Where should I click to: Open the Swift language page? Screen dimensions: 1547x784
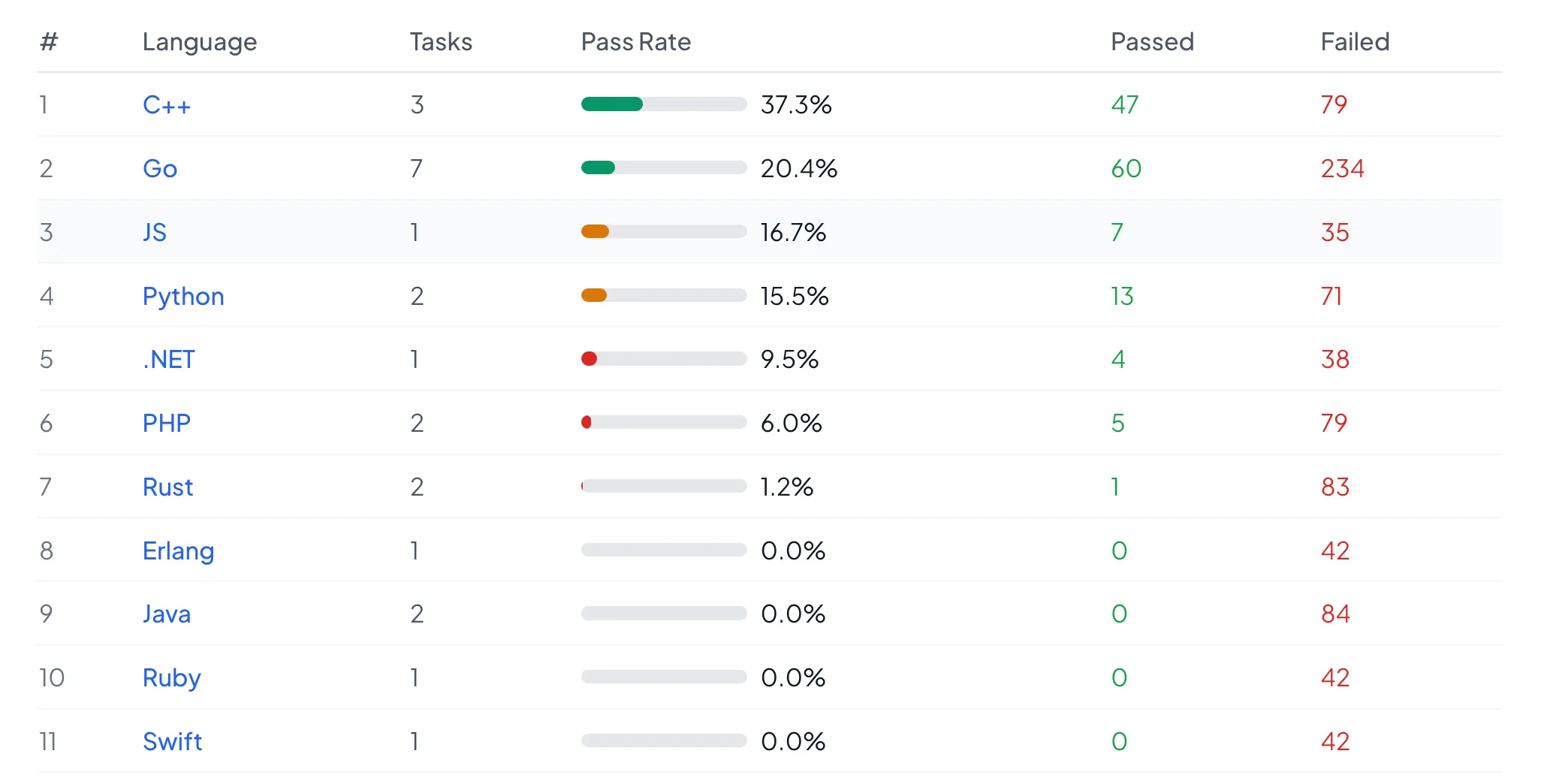tap(172, 741)
